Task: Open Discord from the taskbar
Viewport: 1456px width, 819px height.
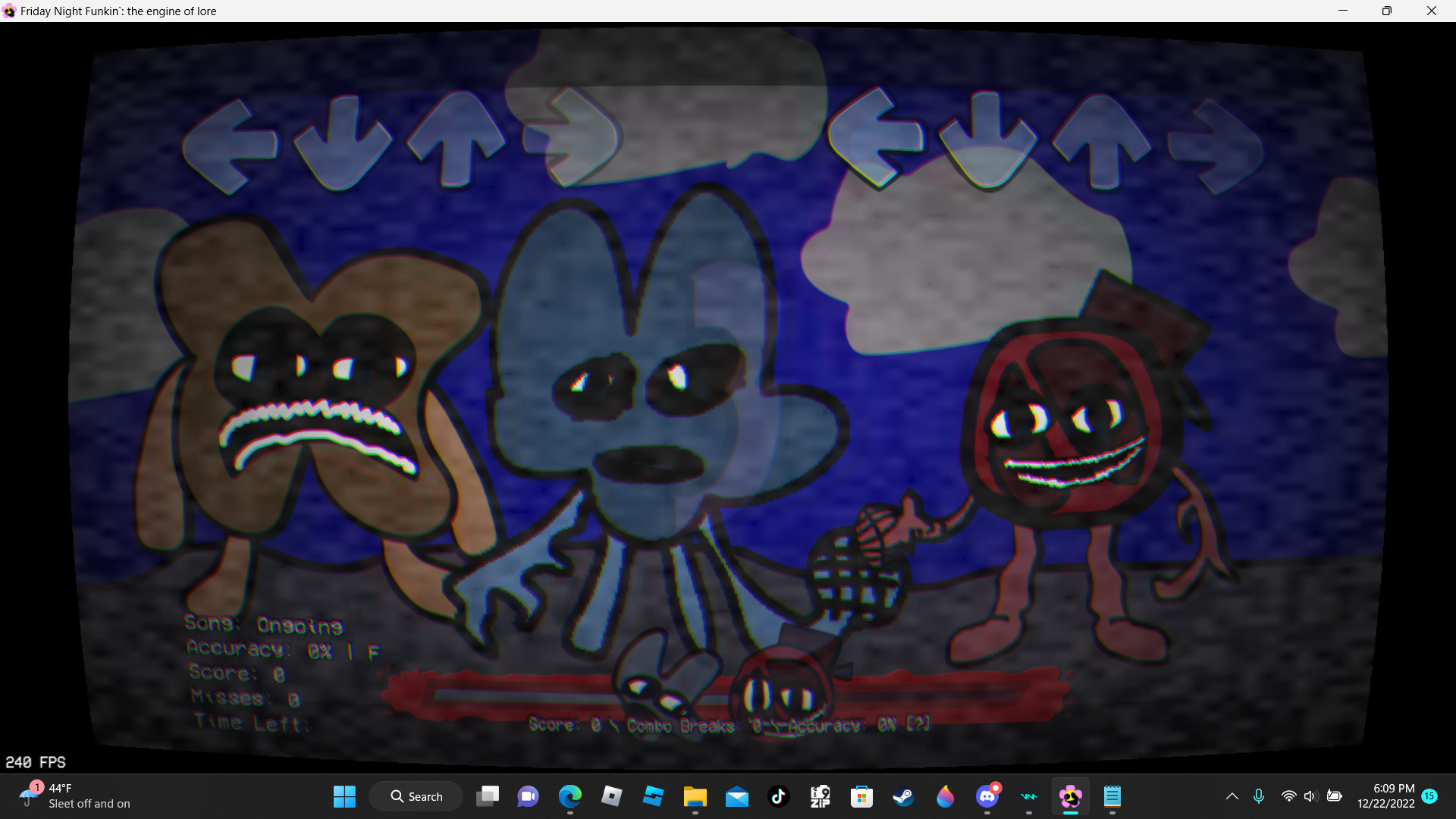Action: coord(987,796)
